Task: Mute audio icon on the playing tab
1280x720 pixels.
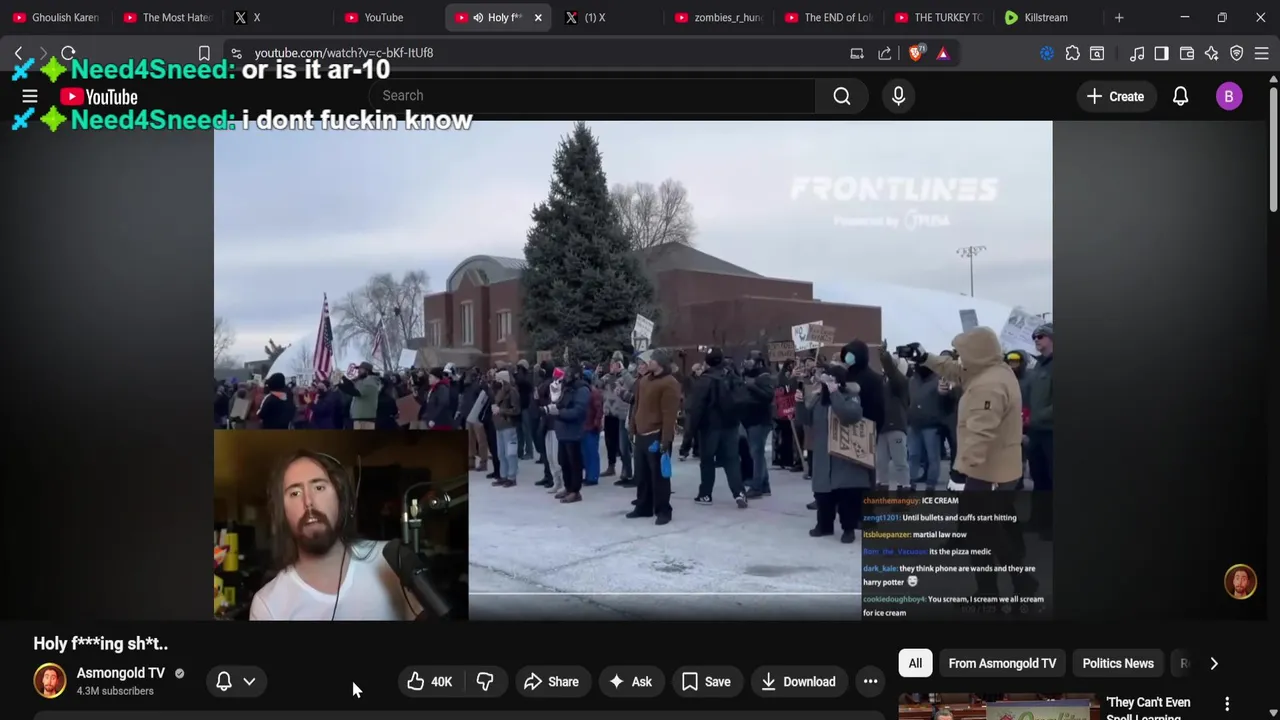Action: pos(478,17)
